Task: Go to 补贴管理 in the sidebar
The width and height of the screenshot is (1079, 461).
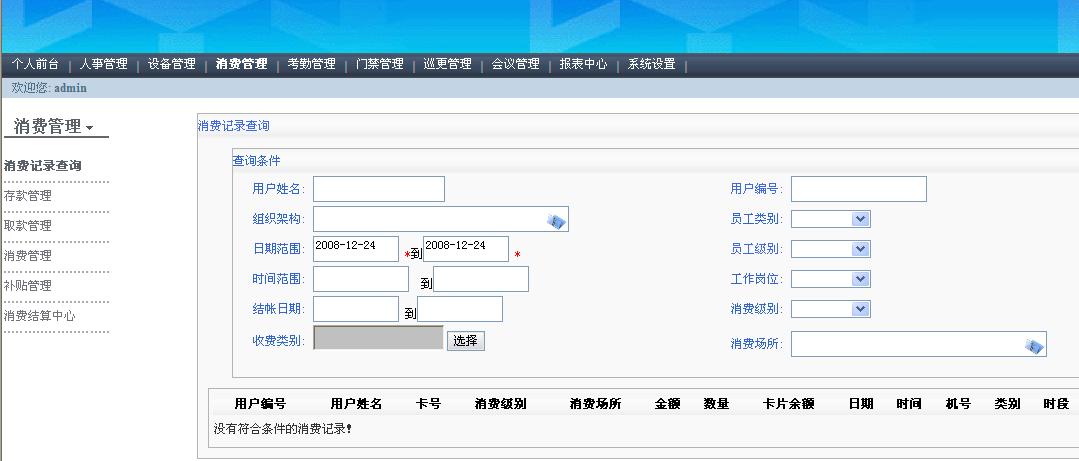Action: pos(28,286)
